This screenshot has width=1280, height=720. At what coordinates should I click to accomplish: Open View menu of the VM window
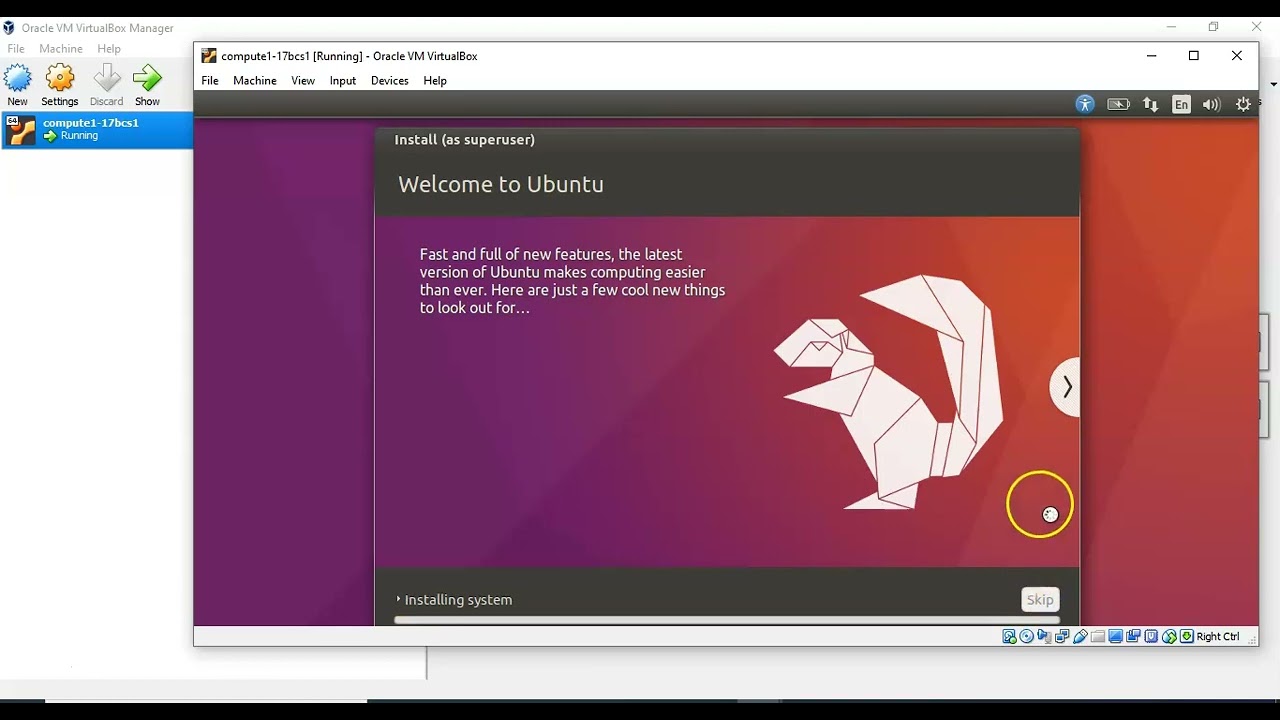[303, 81]
